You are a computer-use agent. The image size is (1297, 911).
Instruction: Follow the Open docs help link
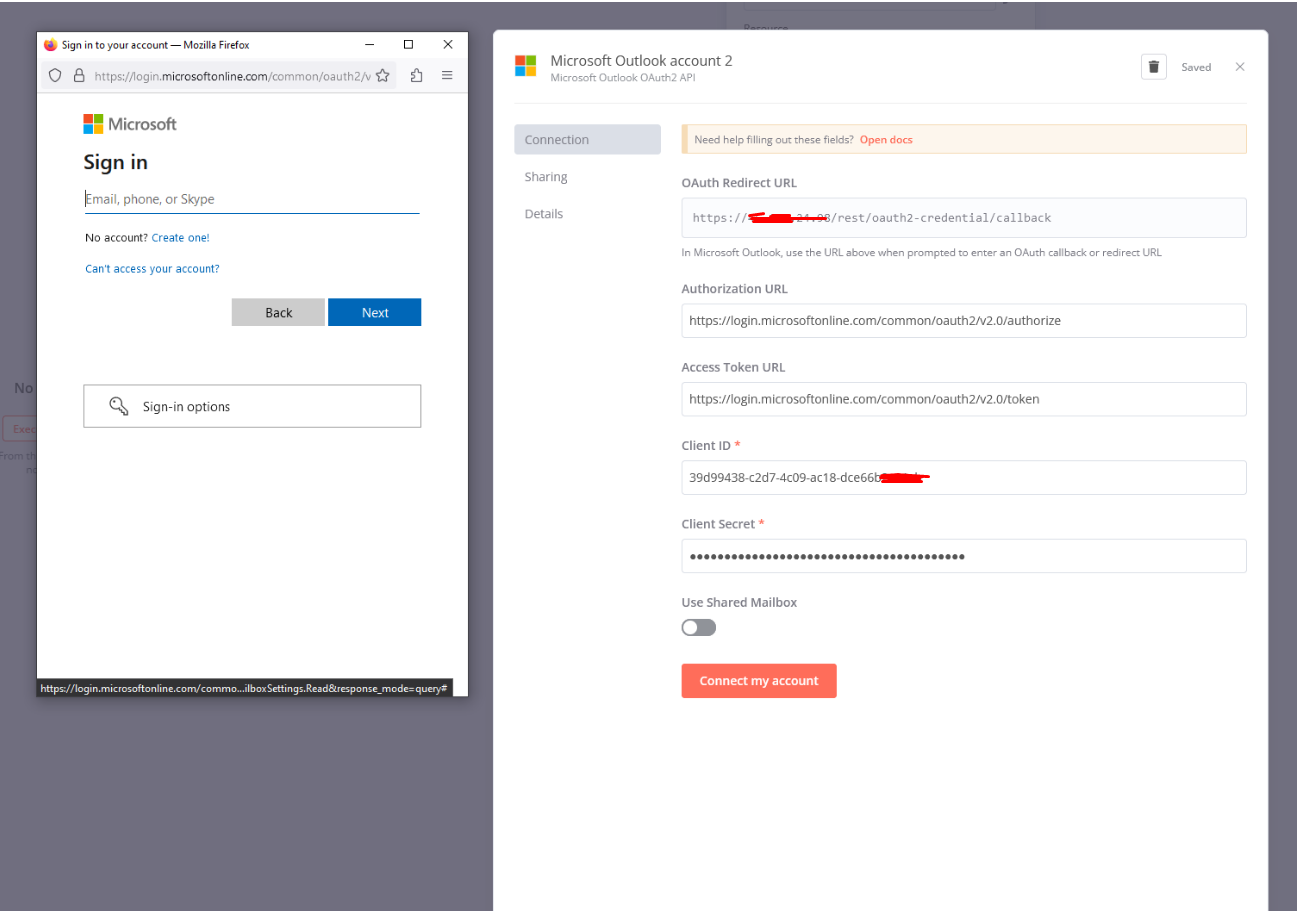[886, 140]
